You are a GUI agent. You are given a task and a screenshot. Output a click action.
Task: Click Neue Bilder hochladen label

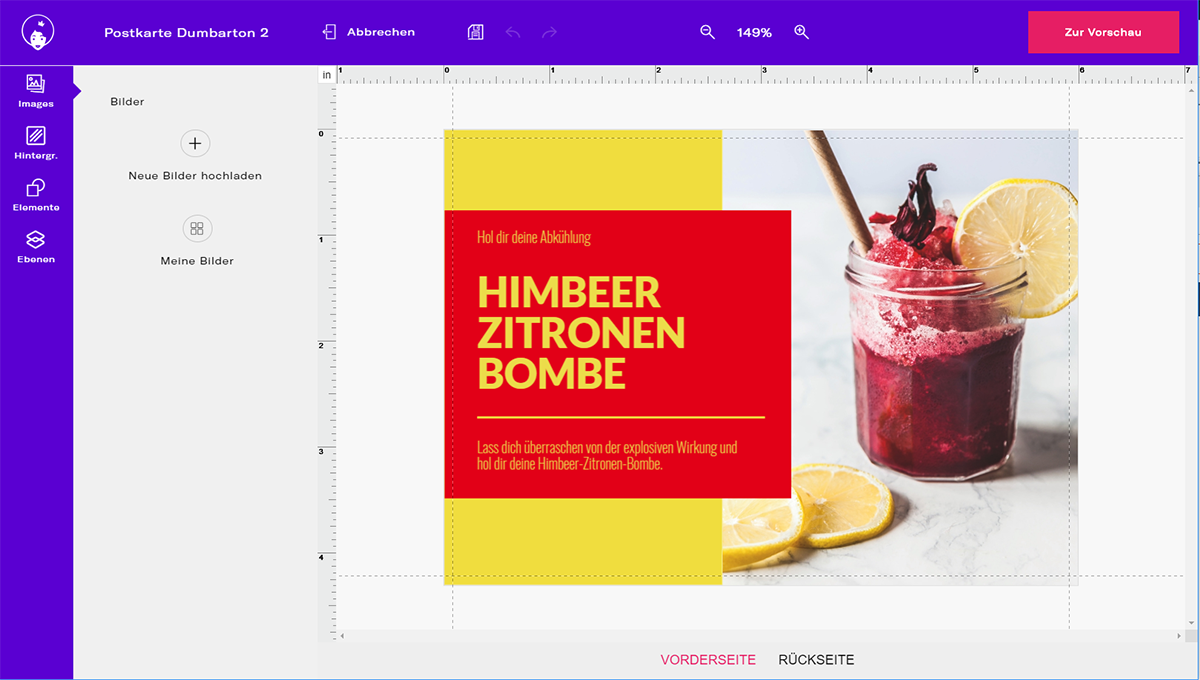coord(195,176)
